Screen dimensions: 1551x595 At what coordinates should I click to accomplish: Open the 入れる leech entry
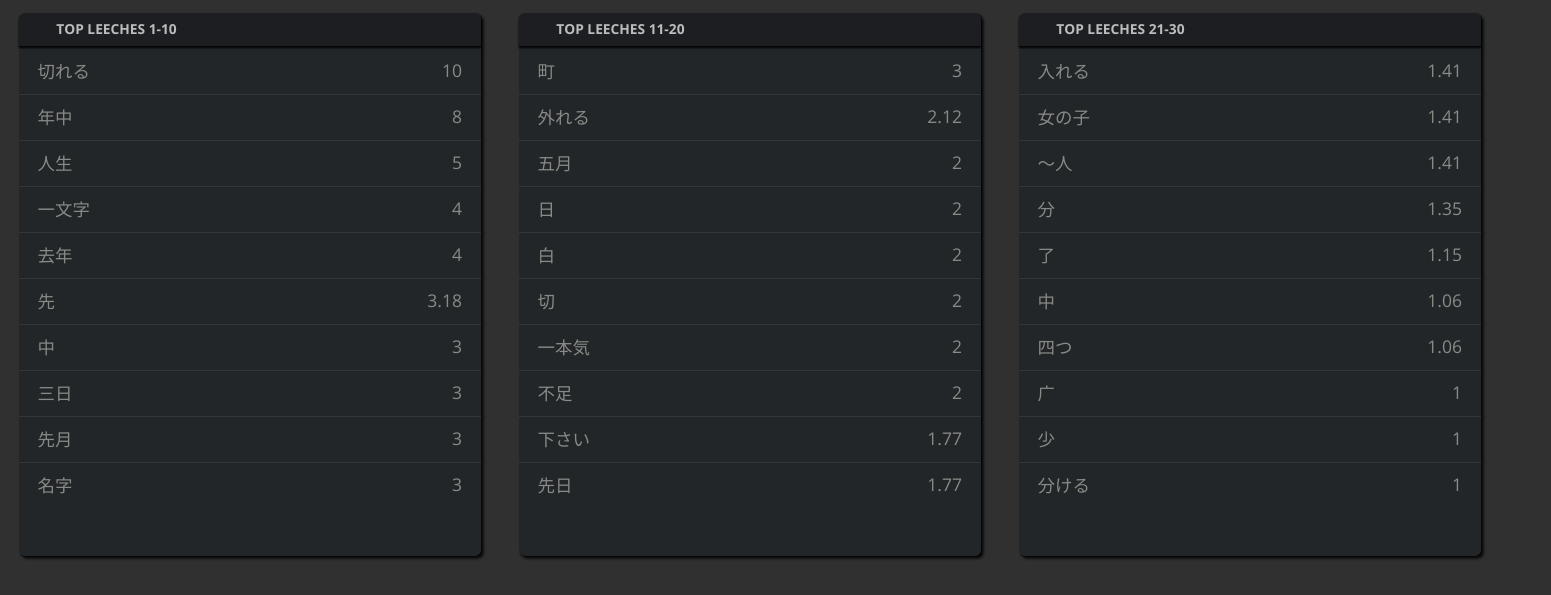(1250, 72)
